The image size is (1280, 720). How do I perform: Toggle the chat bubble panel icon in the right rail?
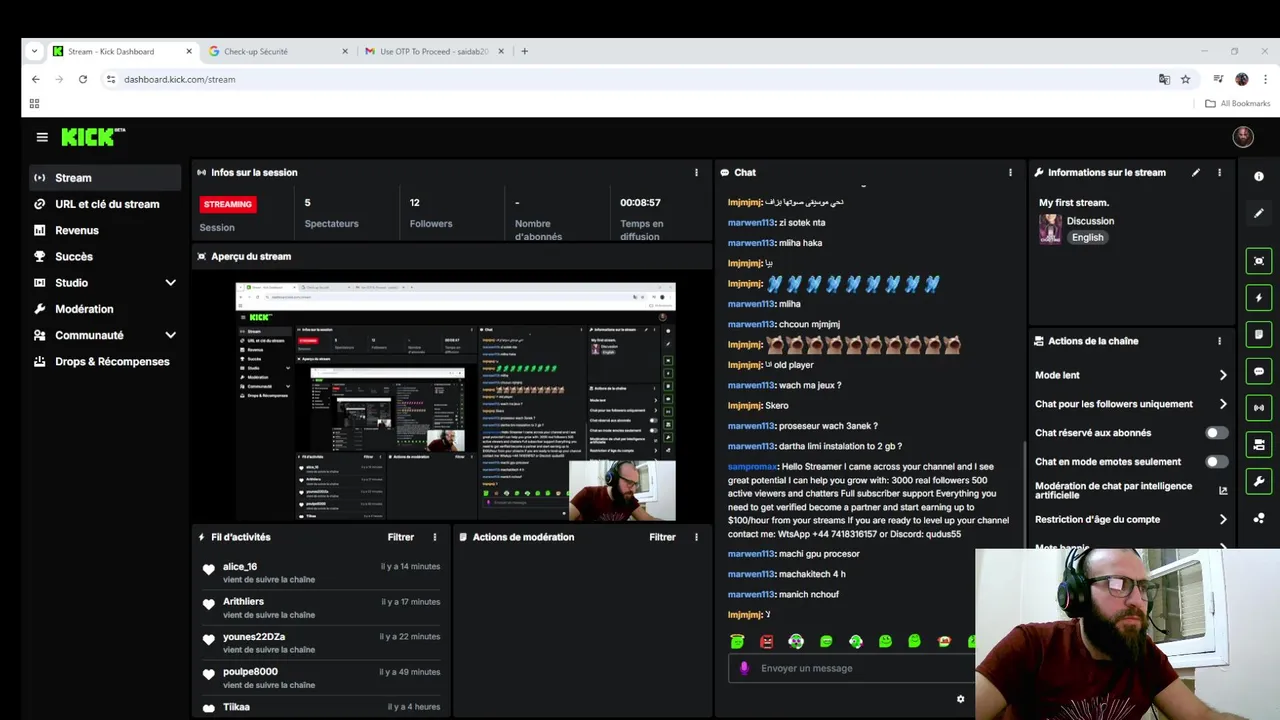click(x=1259, y=371)
